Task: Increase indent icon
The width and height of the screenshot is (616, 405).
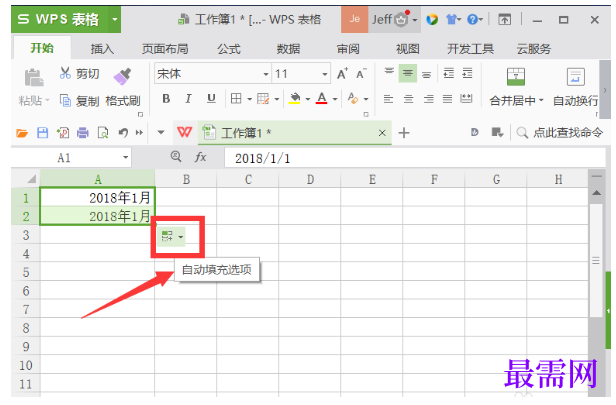Action: click(x=468, y=73)
